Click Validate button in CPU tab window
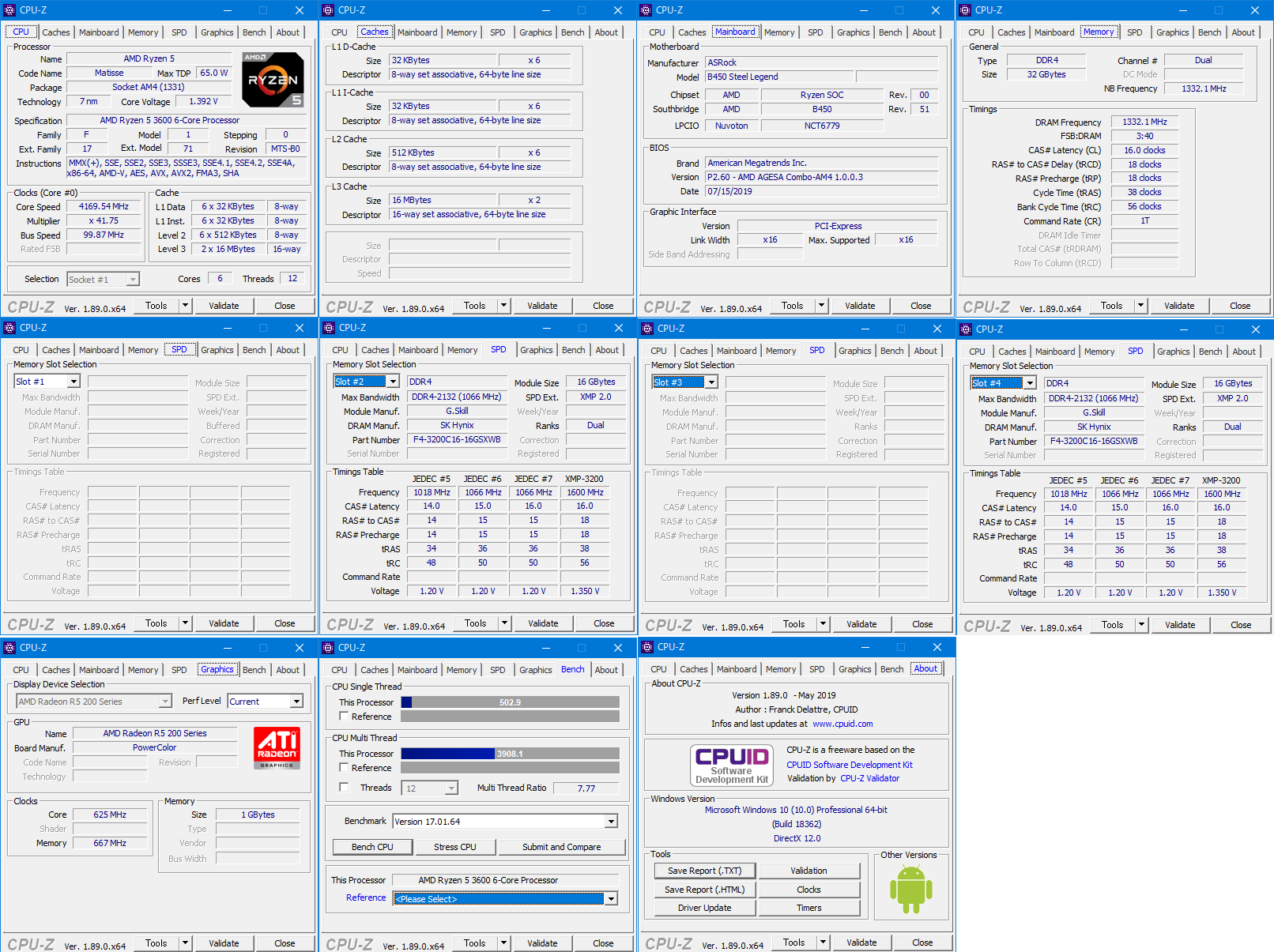 point(224,306)
